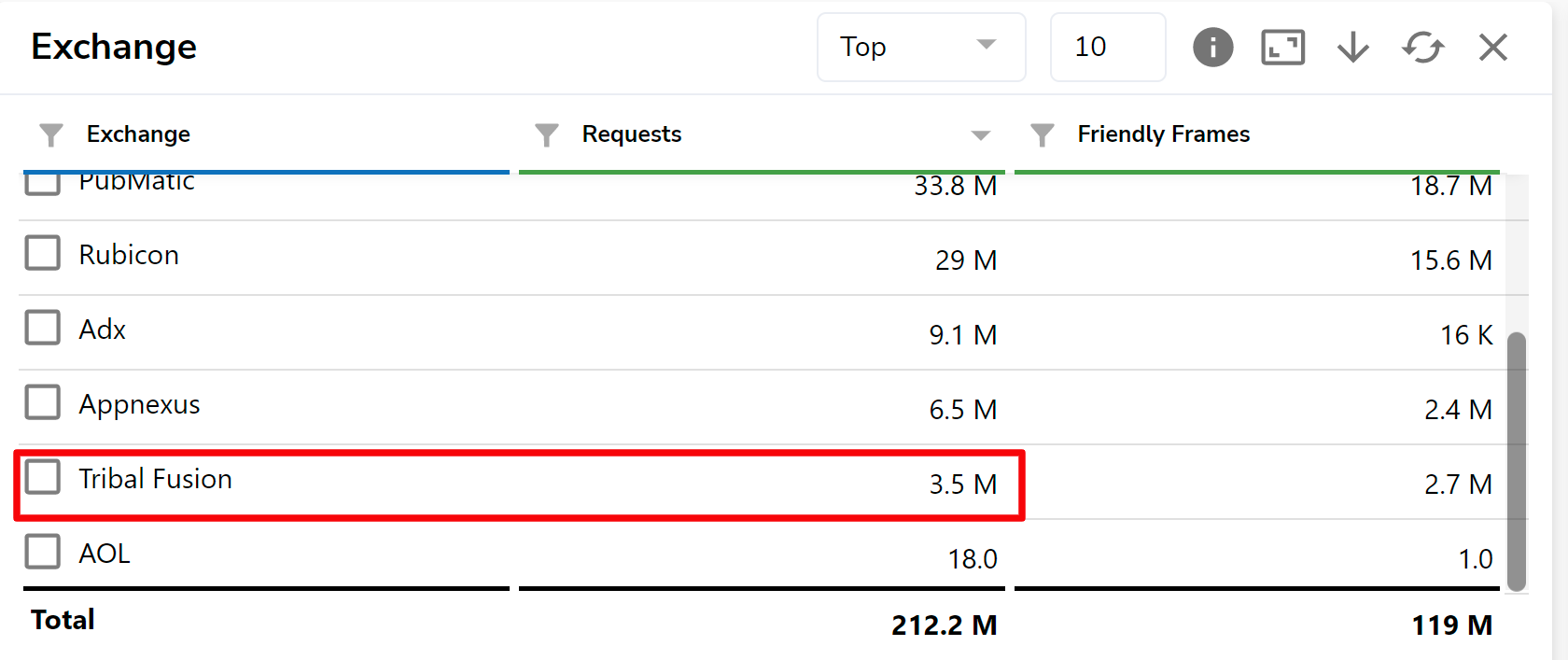Click the download arrow icon
1568x660 pixels.
1352,47
